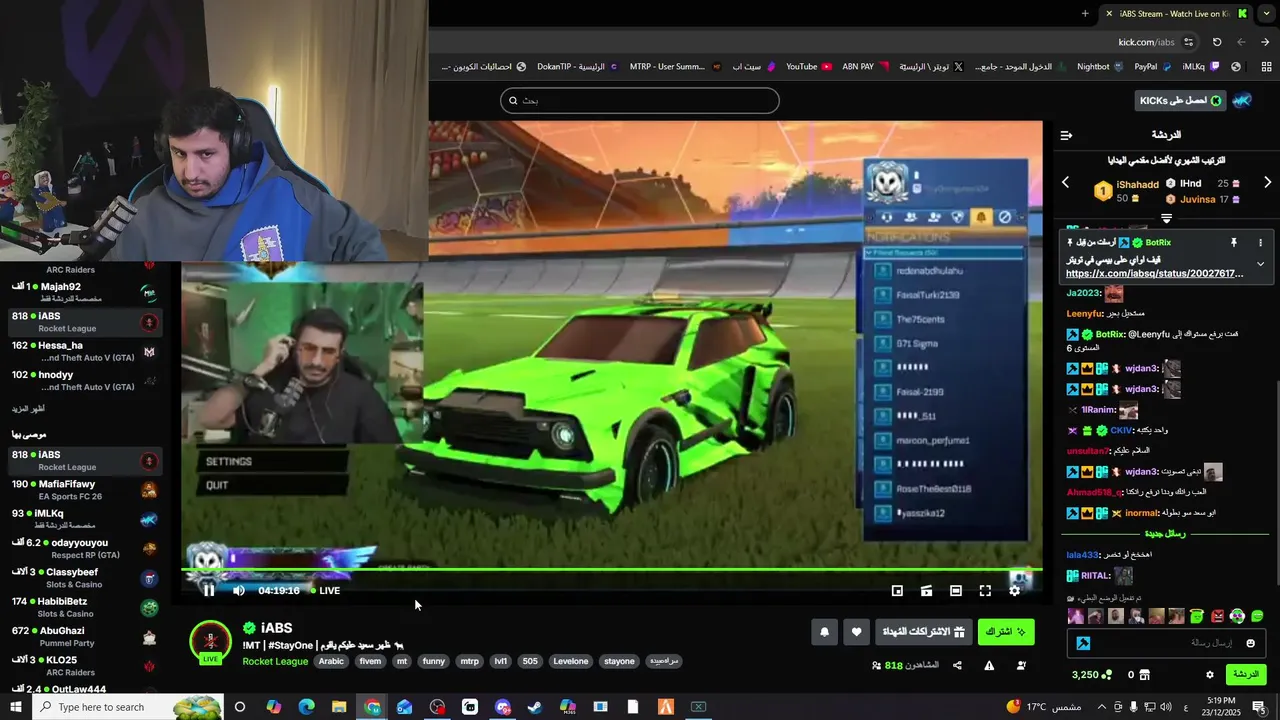The image size is (1280, 720).
Task: Click the chat message input field
Action: pos(1166,643)
